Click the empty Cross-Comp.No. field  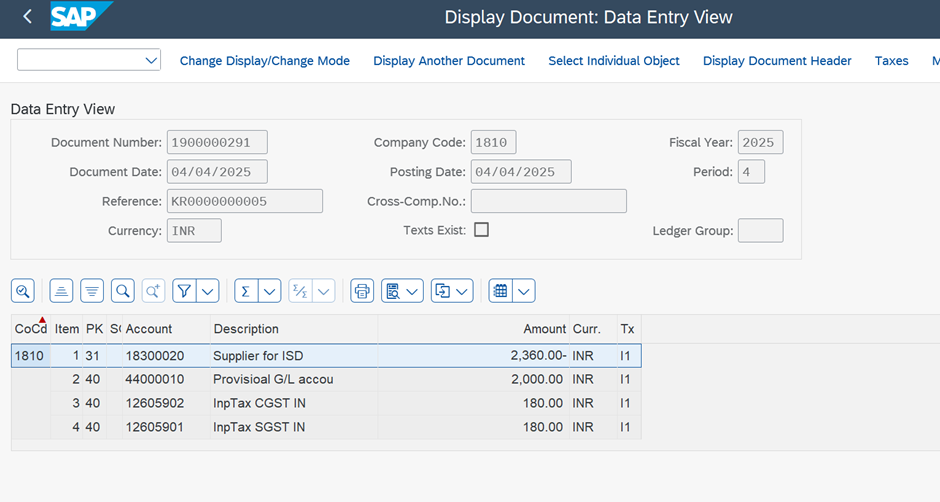549,201
